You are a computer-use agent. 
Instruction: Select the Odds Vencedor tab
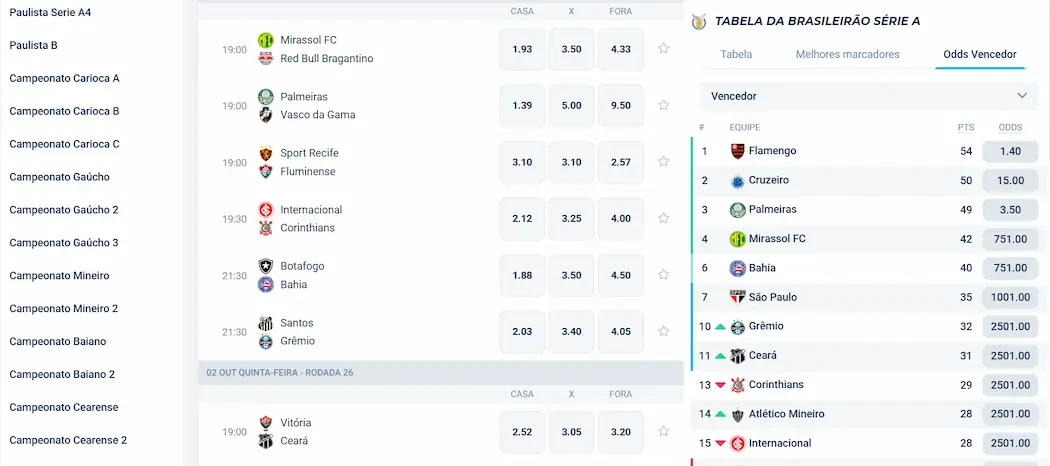pos(979,54)
